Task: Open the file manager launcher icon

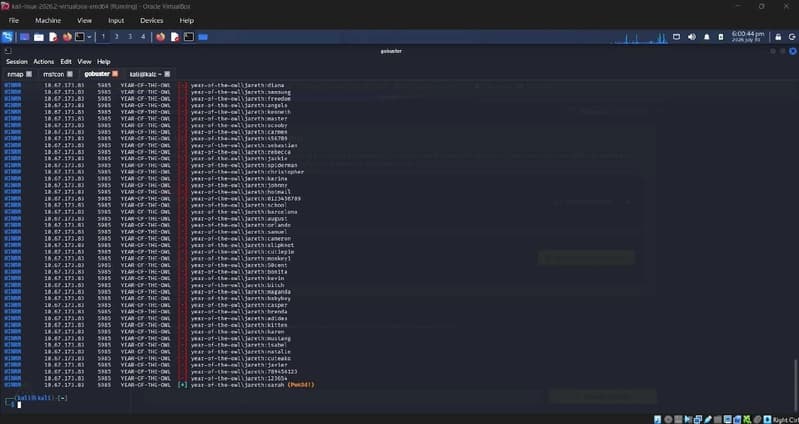Action: pos(39,37)
